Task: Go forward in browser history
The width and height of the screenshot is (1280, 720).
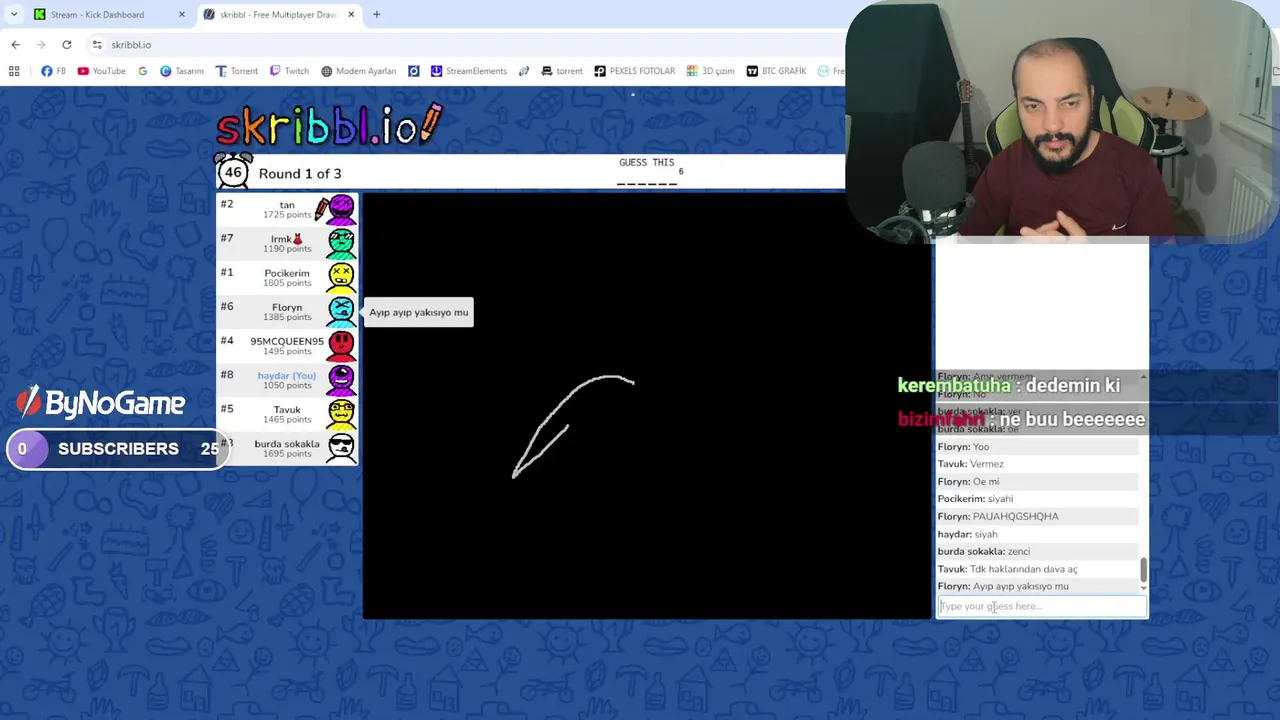Action: pos(41,45)
